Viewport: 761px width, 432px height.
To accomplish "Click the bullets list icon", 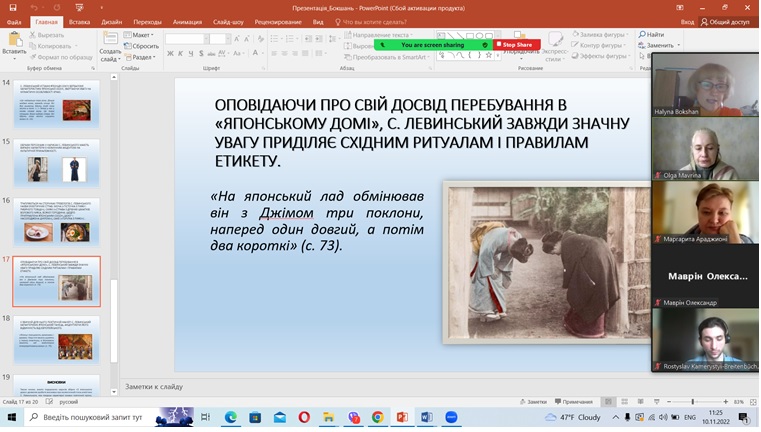I will (x=275, y=39).
